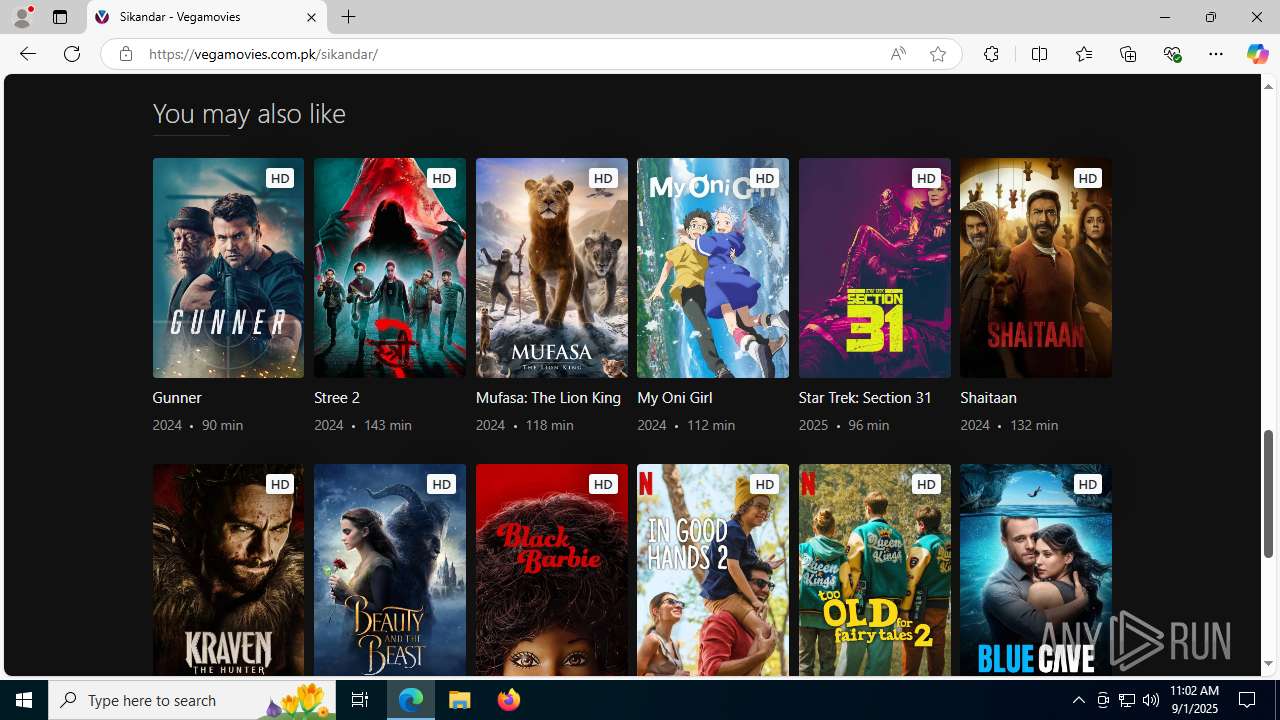Open Microsoft Edge from taskbar

[411, 700]
